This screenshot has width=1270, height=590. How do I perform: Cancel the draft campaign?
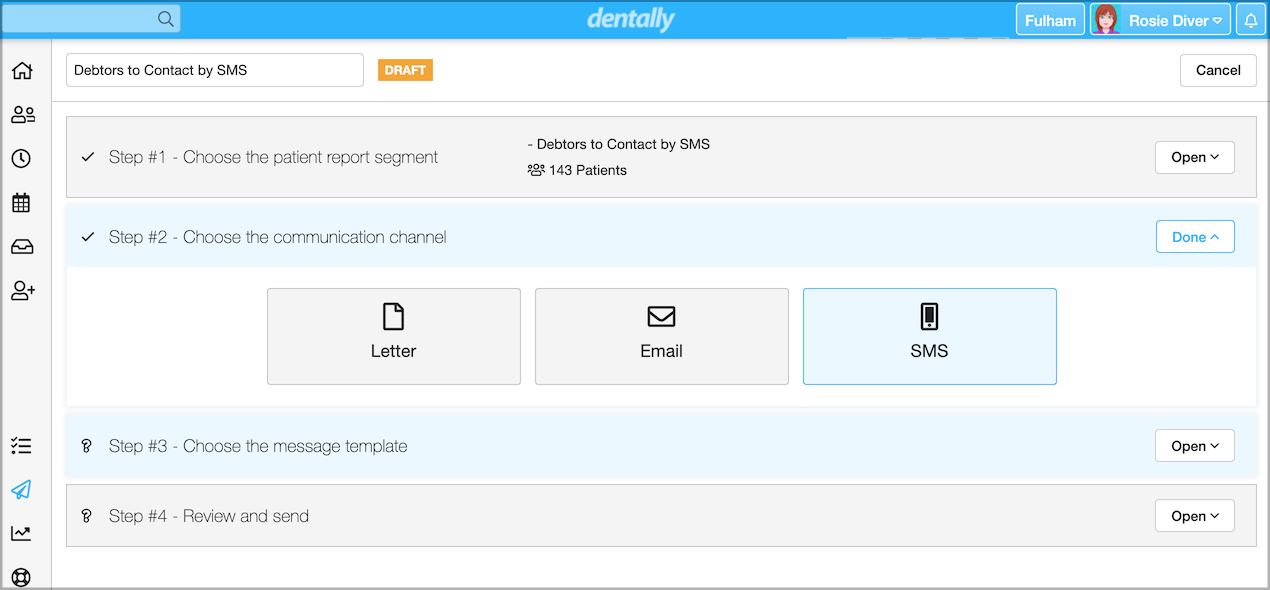click(1218, 70)
